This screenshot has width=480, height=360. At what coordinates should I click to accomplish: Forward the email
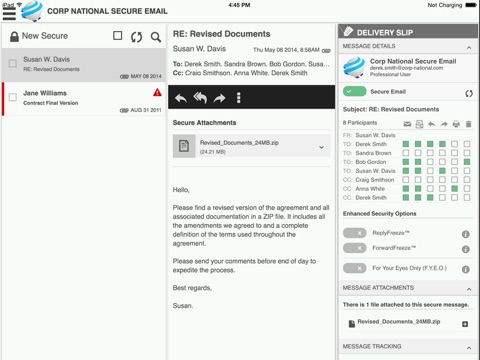tap(219, 98)
